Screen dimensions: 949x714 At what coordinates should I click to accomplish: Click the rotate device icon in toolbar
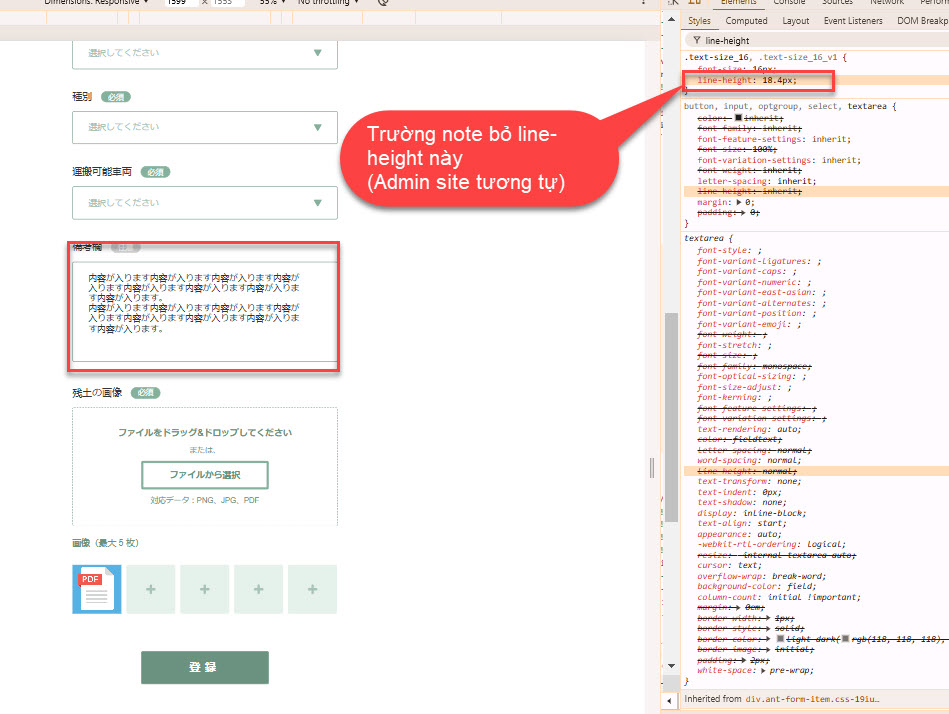(x=384, y=3)
